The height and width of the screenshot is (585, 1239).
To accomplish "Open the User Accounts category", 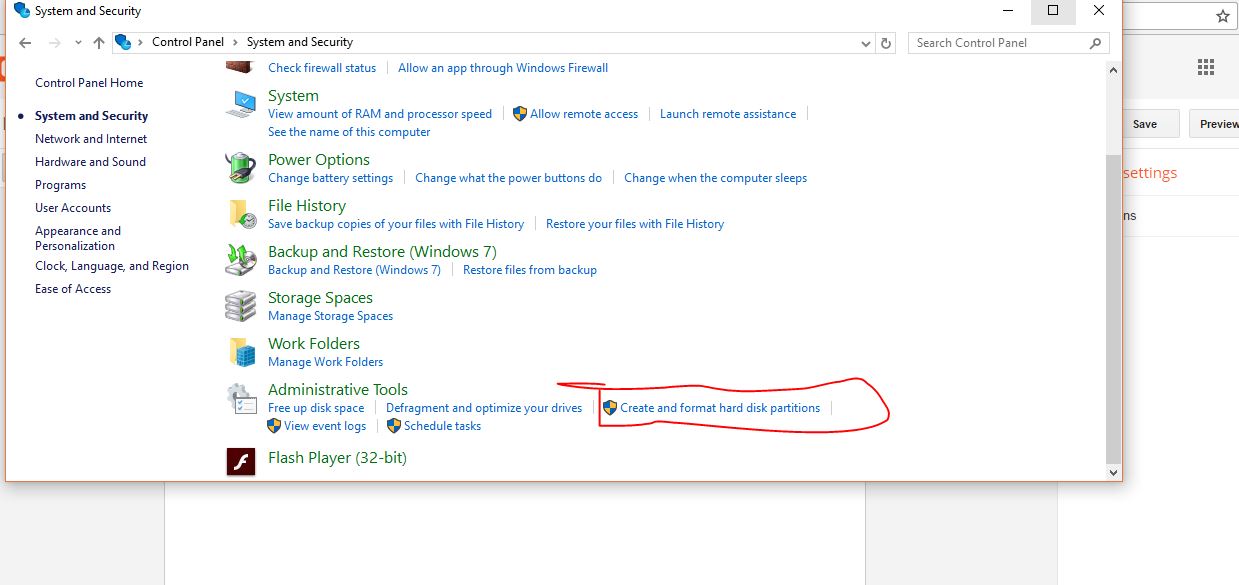I will (x=72, y=207).
